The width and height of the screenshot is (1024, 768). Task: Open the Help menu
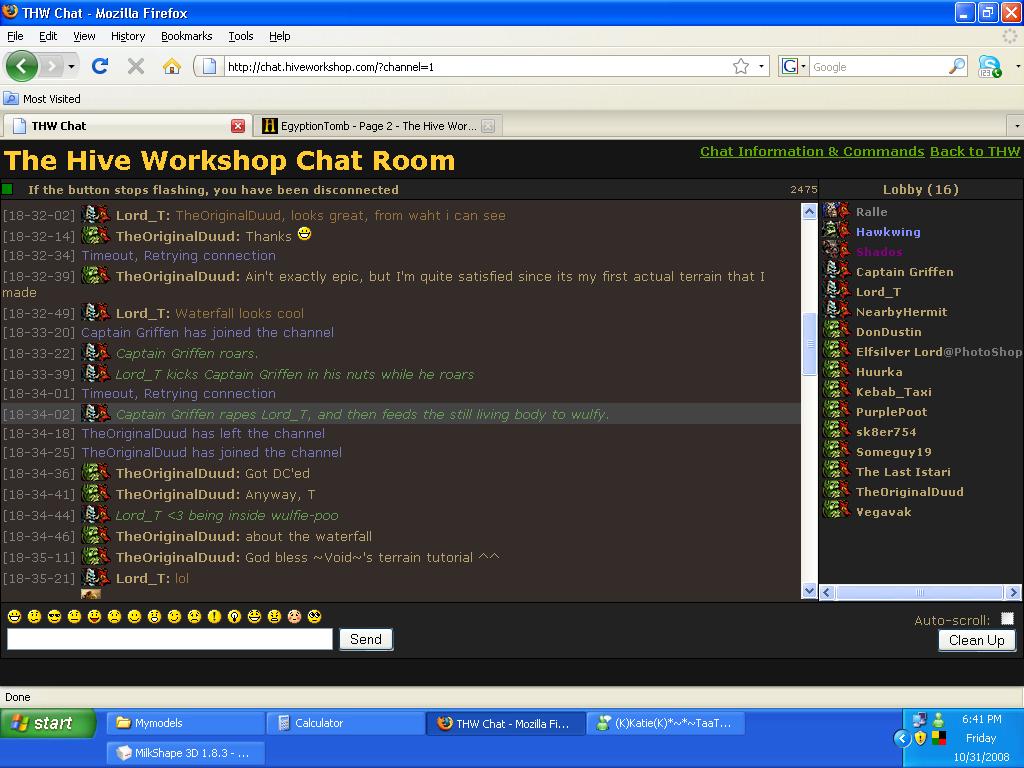(280, 36)
